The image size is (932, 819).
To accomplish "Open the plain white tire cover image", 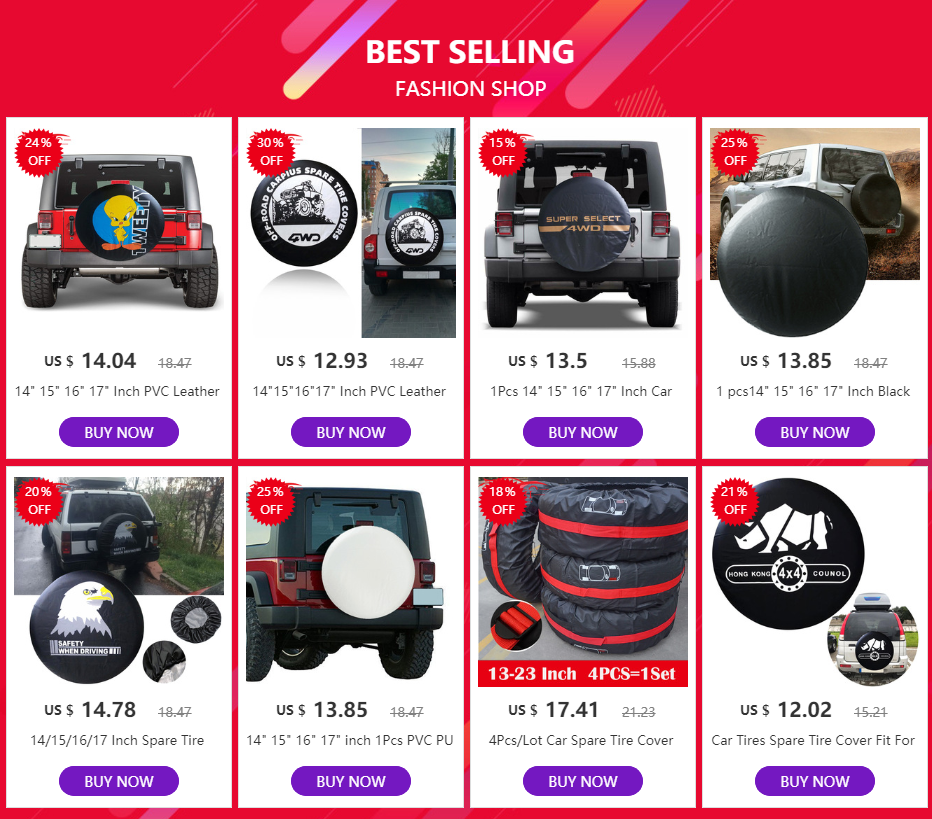I will pyautogui.click(x=351, y=581).
